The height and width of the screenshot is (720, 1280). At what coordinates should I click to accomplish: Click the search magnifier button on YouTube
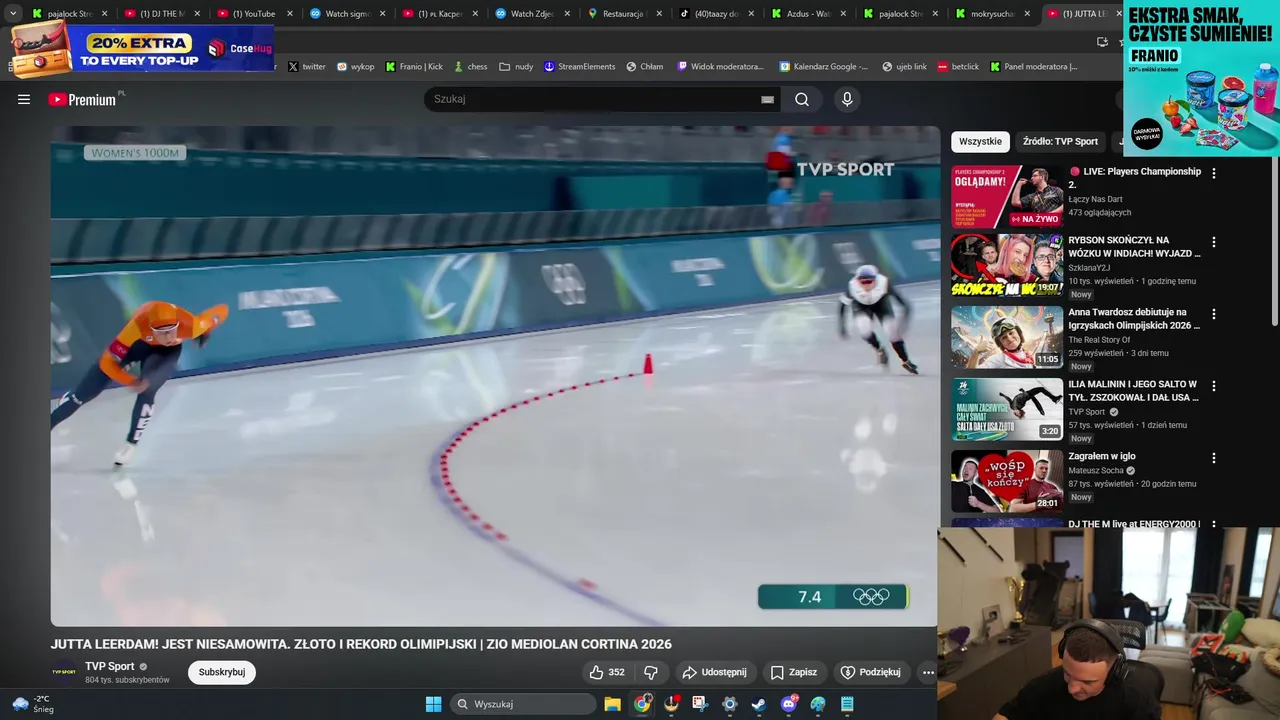coord(802,99)
